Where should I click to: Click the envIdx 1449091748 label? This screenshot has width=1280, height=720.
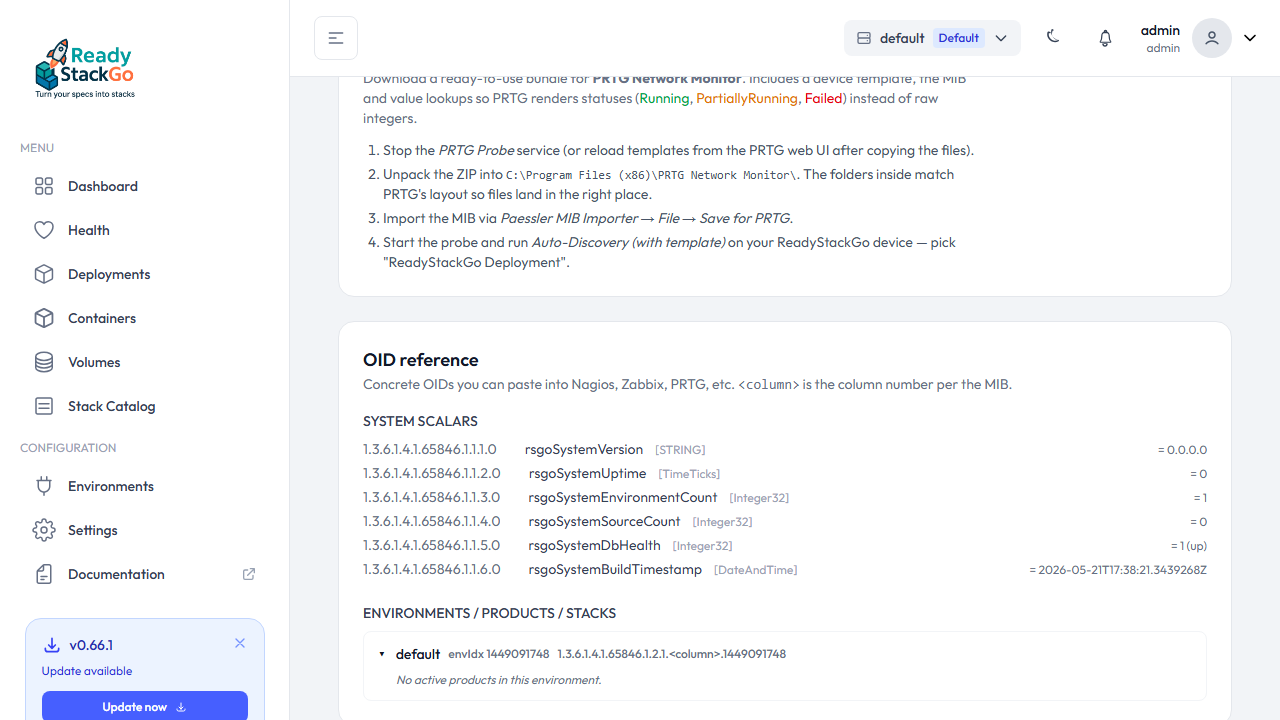tap(499, 654)
